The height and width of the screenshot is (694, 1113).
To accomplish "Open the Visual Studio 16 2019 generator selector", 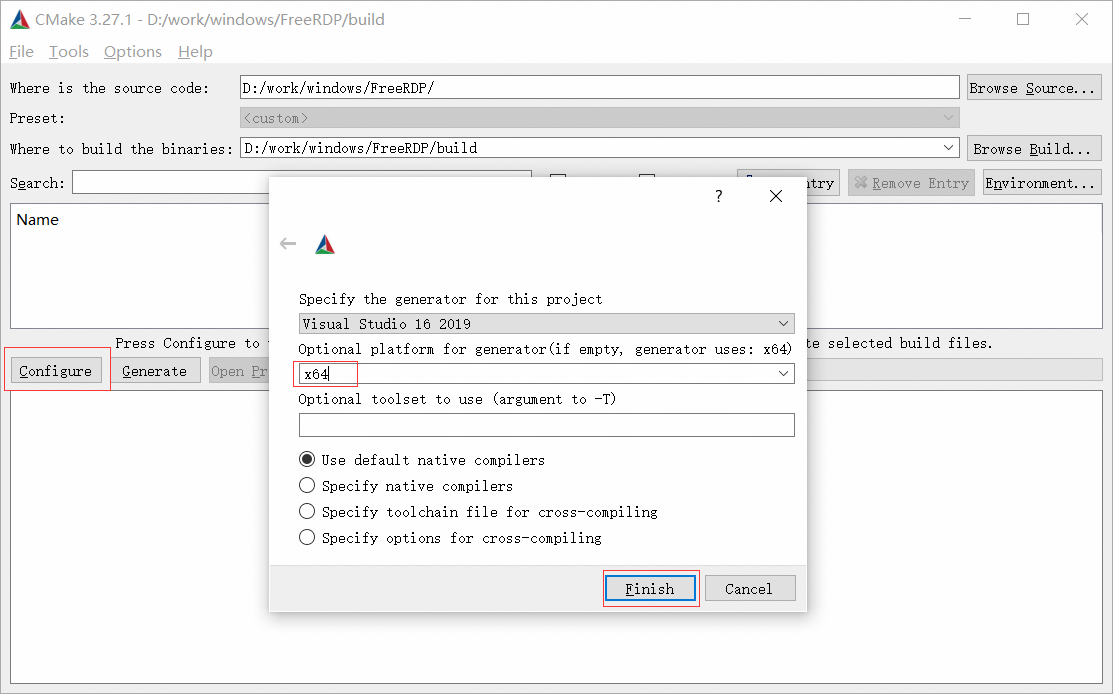I will tap(546, 323).
